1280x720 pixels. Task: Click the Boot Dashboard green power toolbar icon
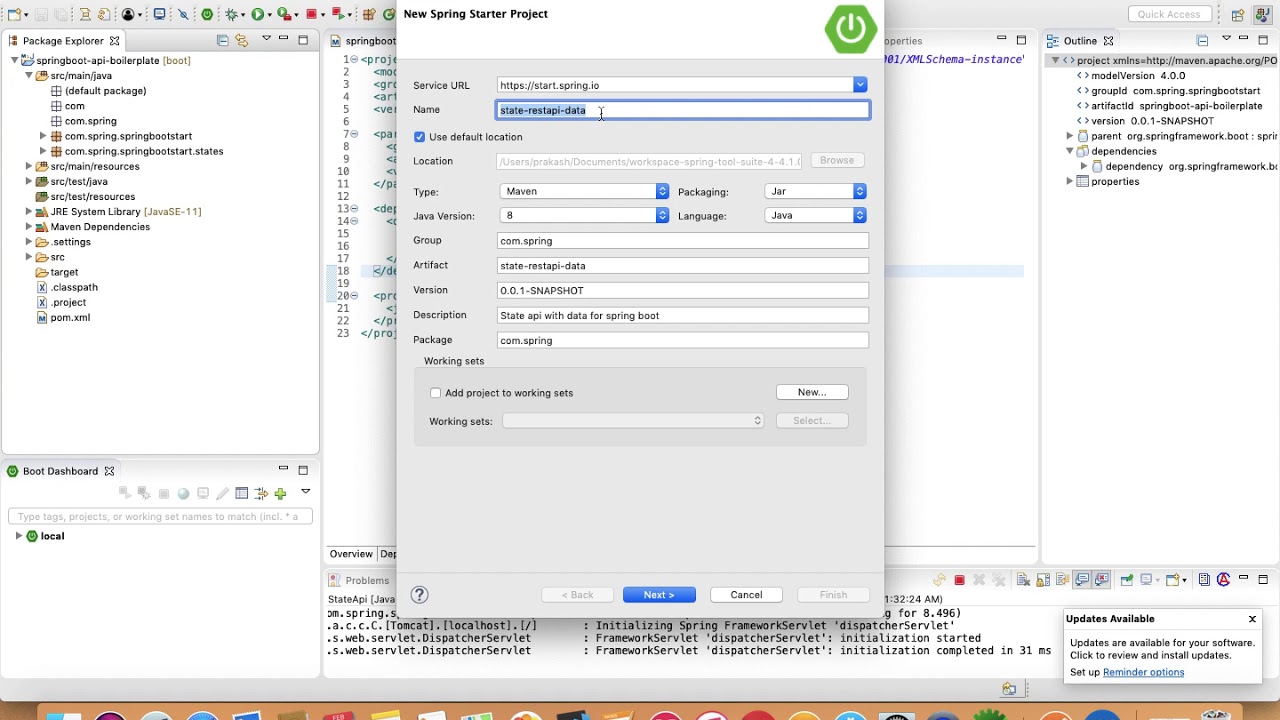click(x=207, y=14)
